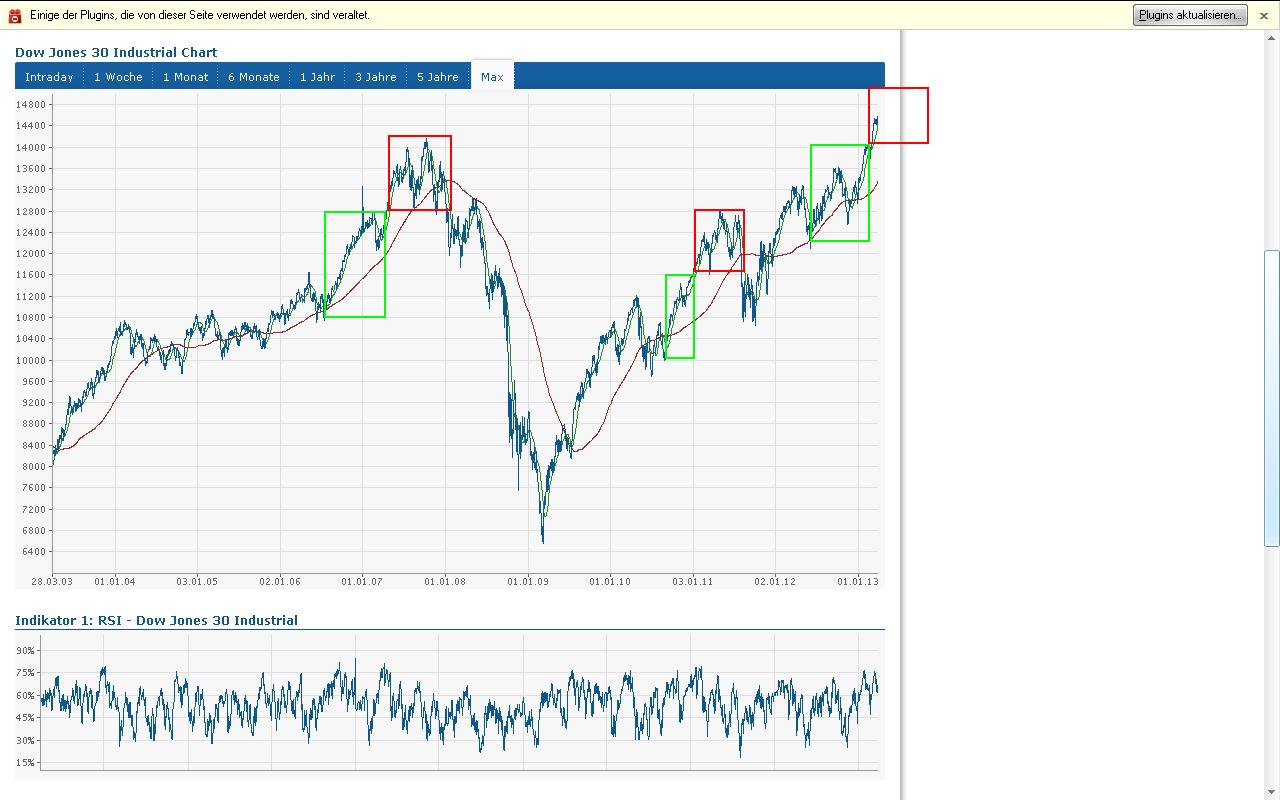Viewport: 1280px width, 800px height.
Task: Click the 14800 price axis label
Action: 31,105
